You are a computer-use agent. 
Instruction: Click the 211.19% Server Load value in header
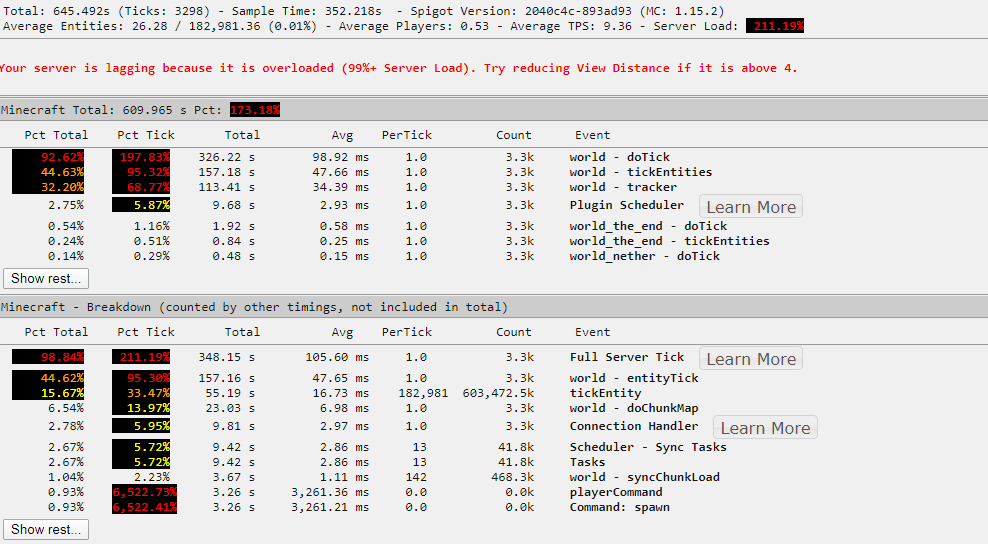click(x=775, y=26)
